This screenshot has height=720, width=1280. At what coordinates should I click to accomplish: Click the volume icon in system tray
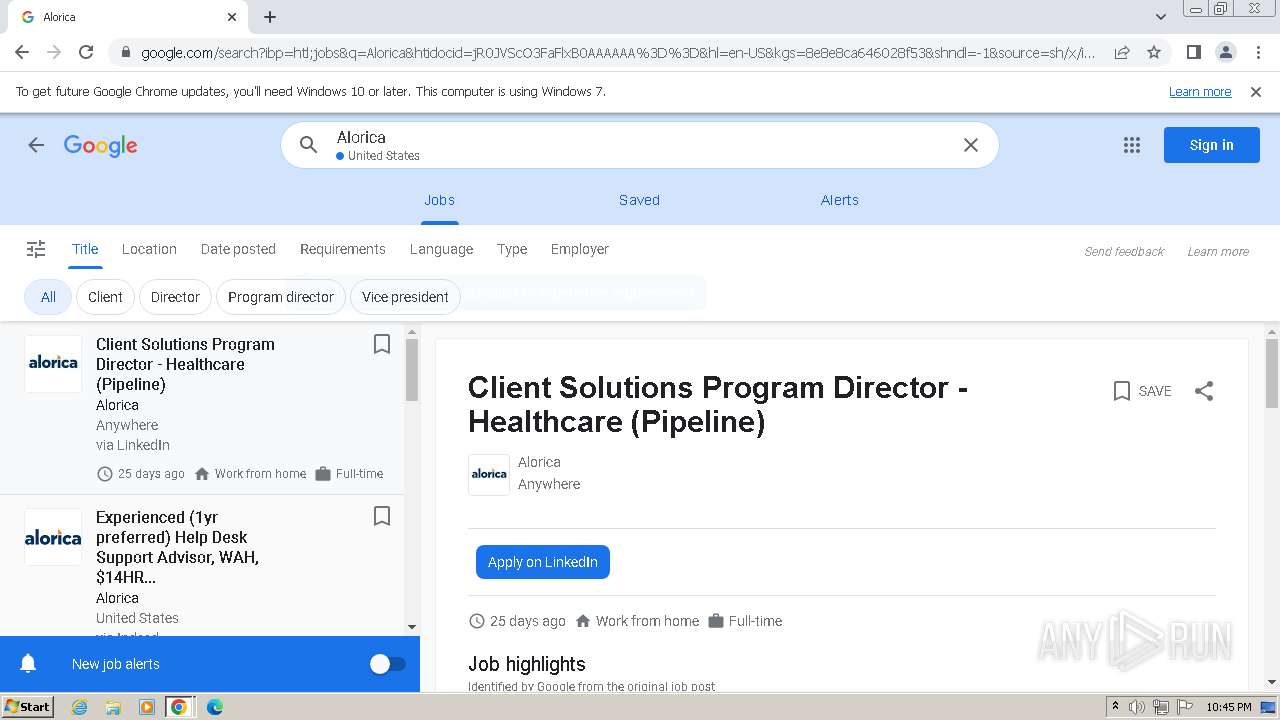pos(1137,707)
